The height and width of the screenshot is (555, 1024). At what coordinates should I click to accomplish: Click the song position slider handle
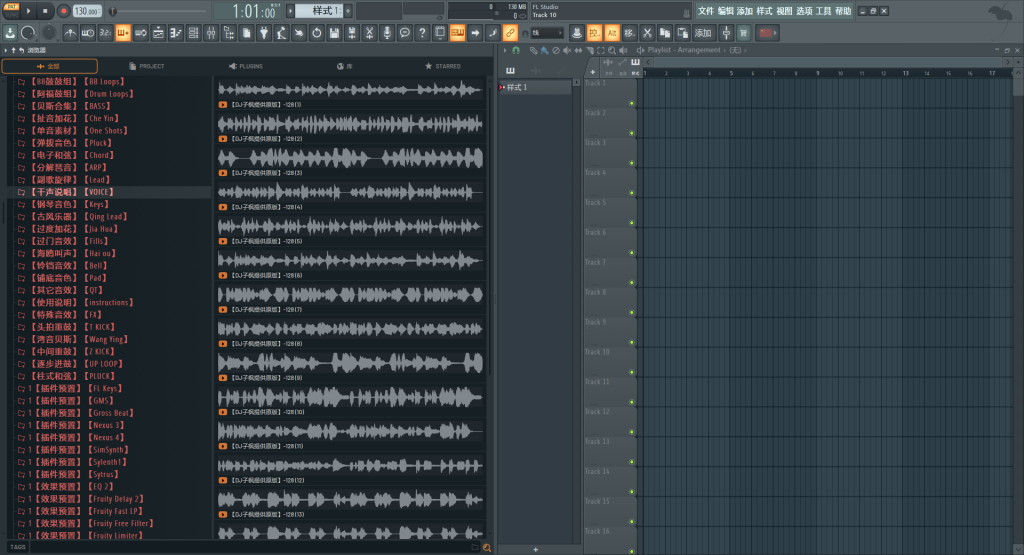pos(112,11)
